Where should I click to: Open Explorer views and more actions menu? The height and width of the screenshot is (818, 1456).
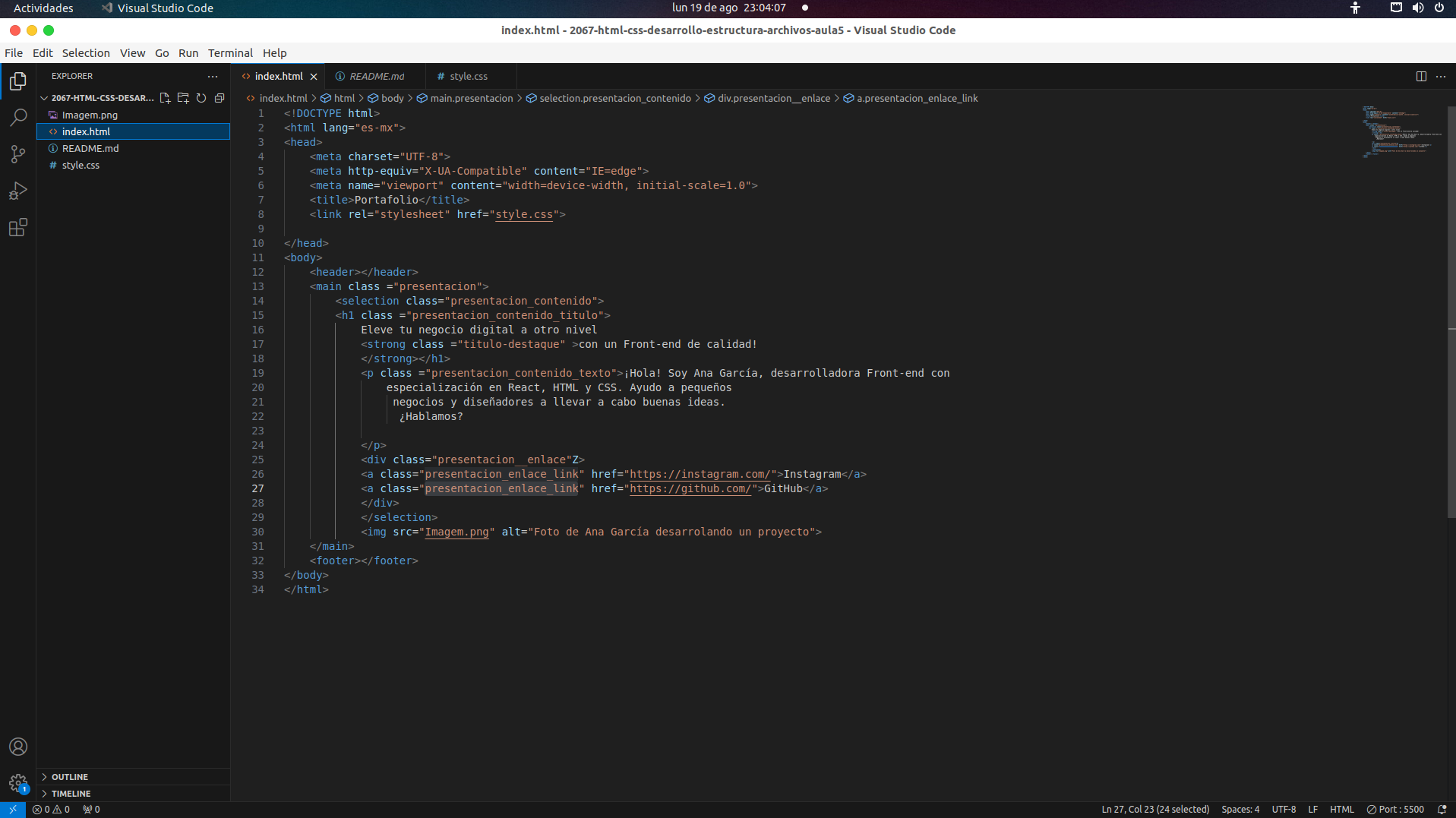[x=213, y=76]
